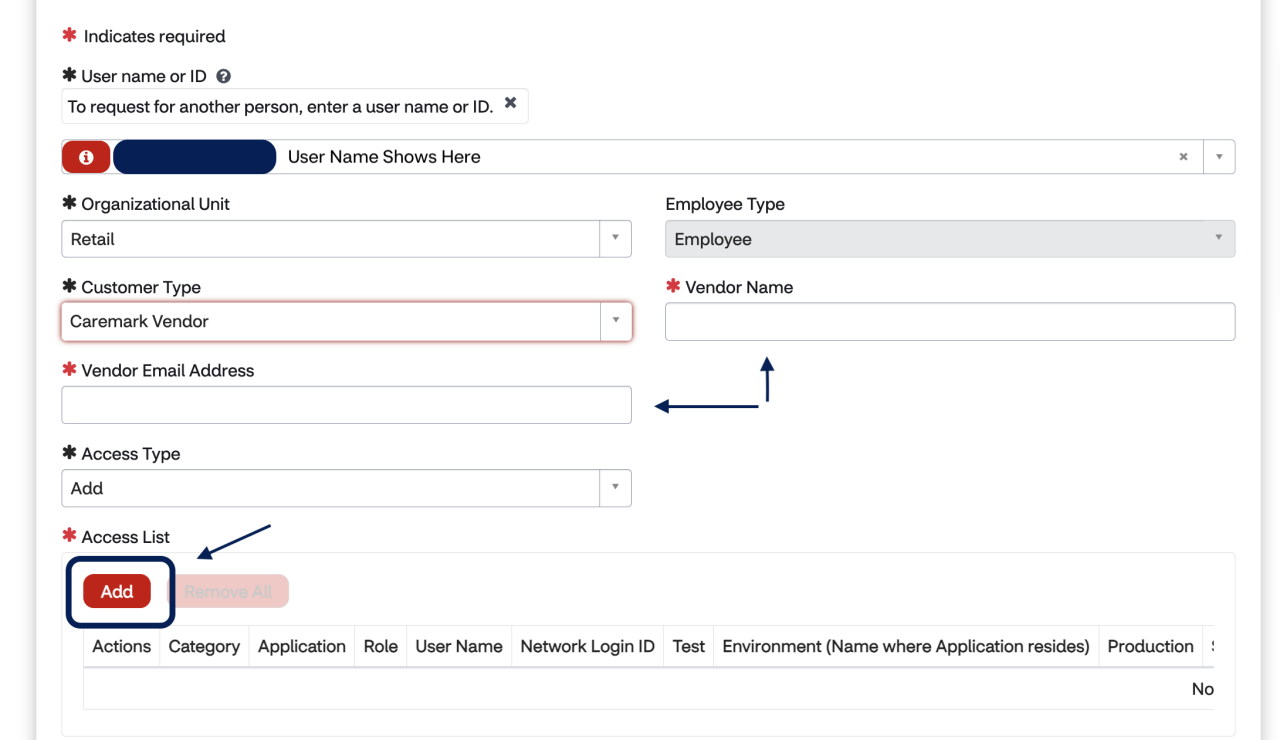
Task: Dismiss the 'To request for another person' hint
Action: [x=510, y=103]
